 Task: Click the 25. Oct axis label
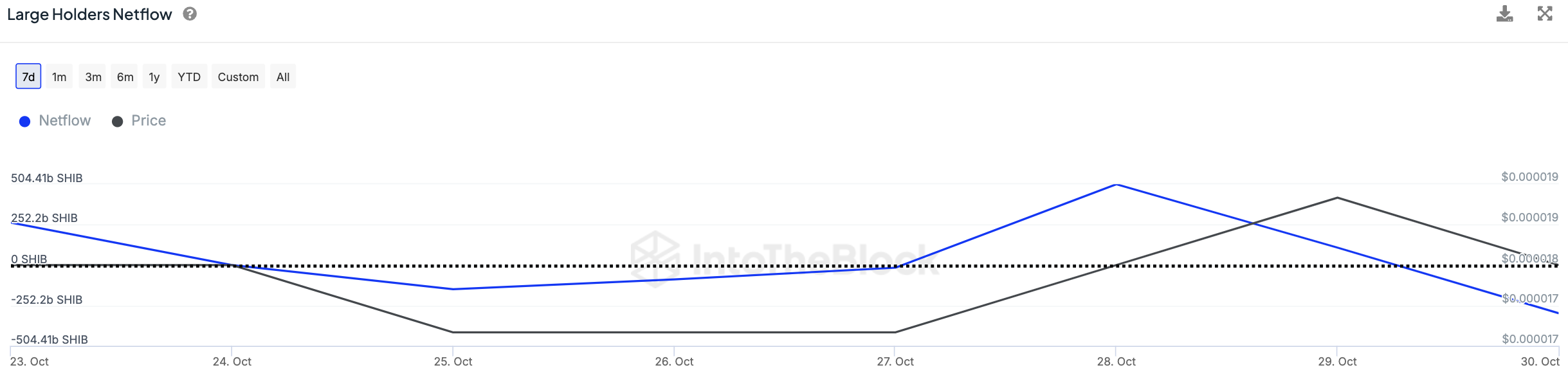[x=453, y=362]
